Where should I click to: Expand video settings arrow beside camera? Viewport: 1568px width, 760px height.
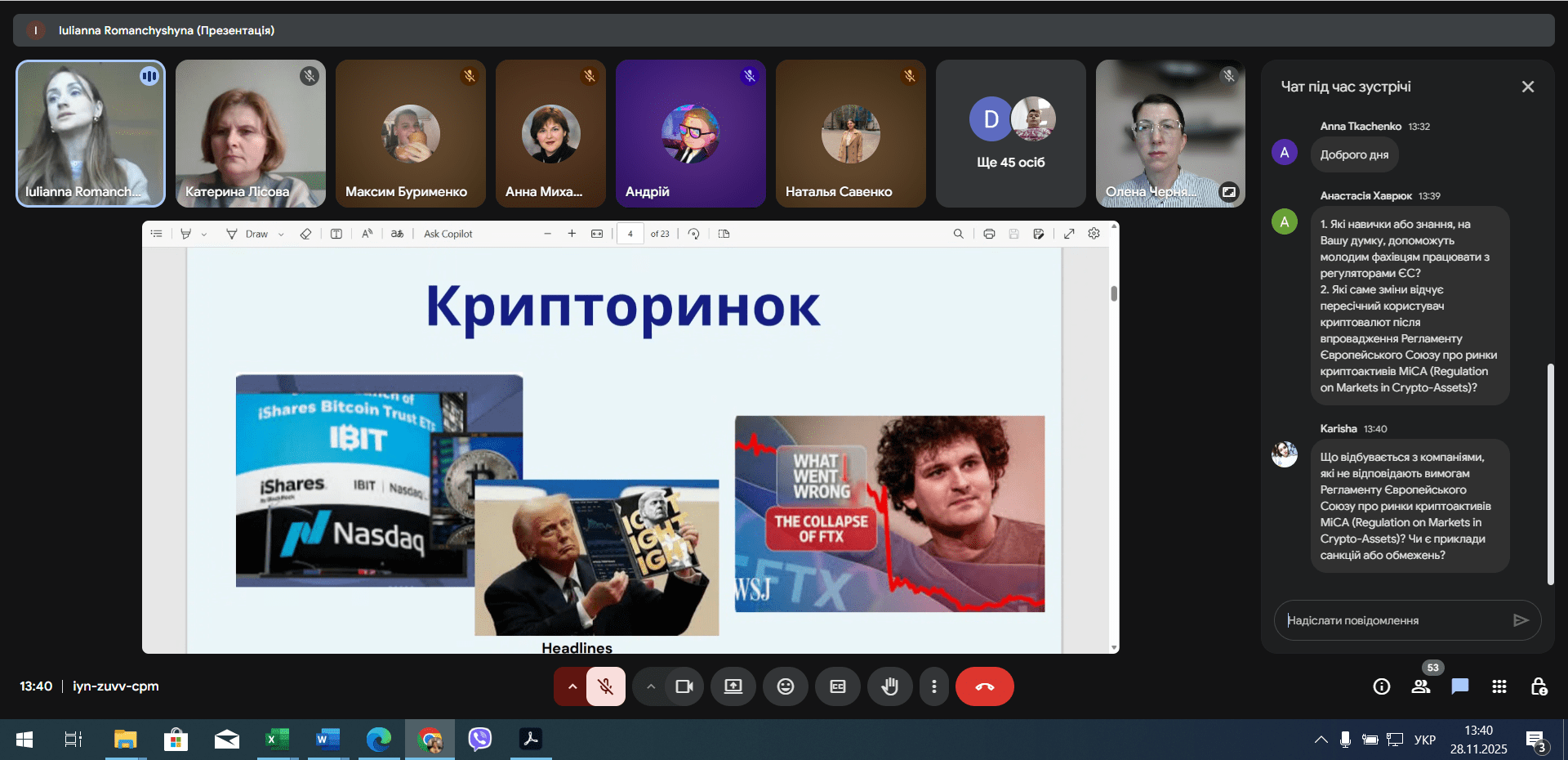tap(650, 686)
